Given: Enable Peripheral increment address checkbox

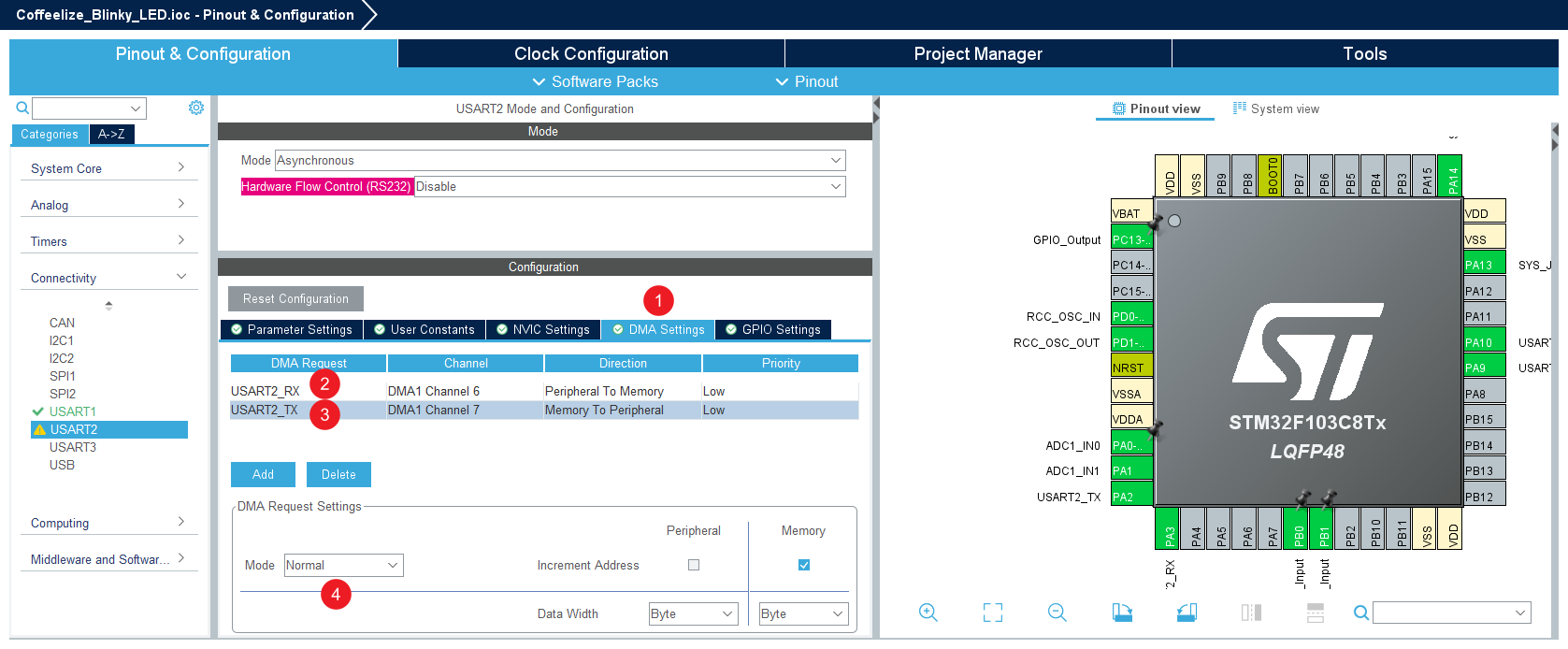Looking at the screenshot, I should click(694, 565).
